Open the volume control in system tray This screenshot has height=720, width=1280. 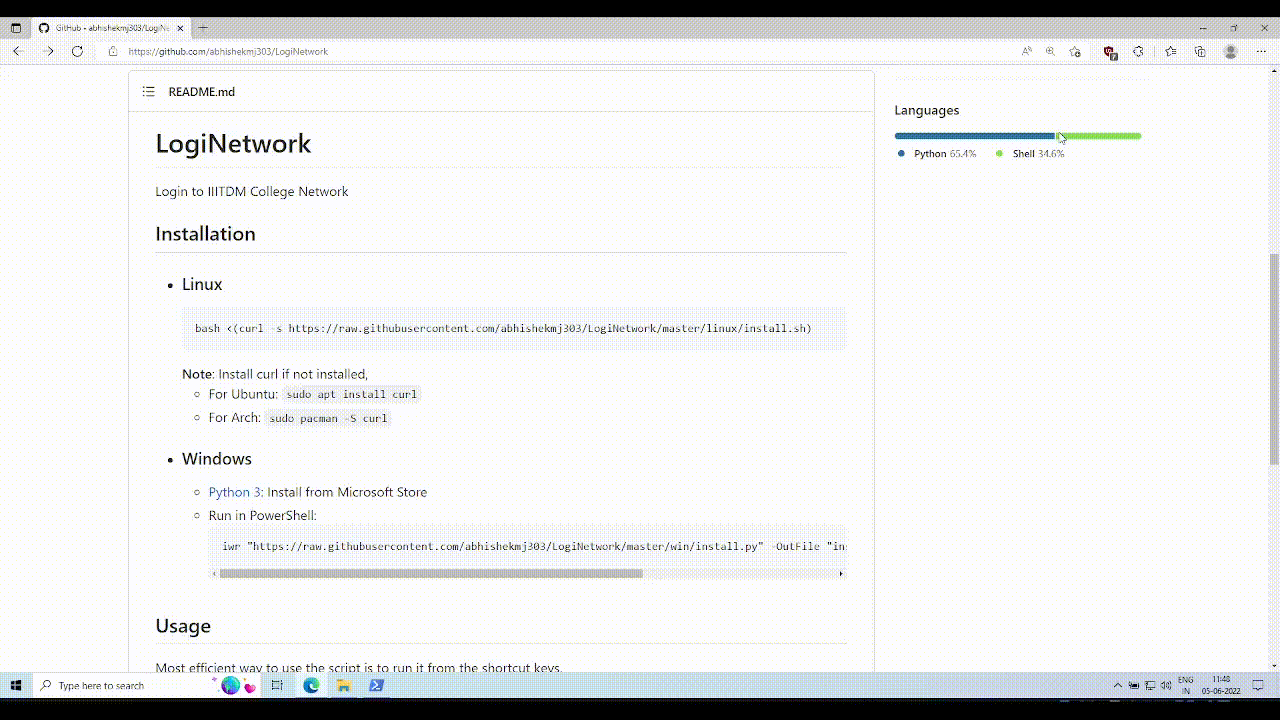point(1166,686)
